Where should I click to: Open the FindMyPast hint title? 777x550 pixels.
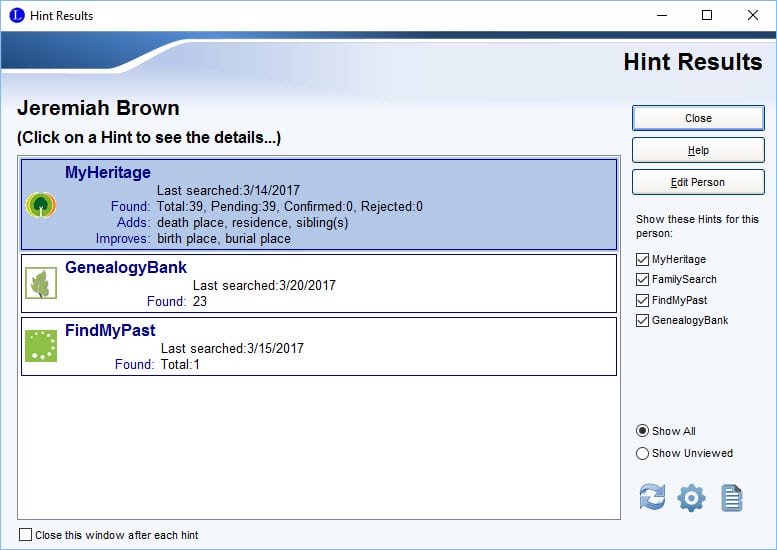click(110, 330)
